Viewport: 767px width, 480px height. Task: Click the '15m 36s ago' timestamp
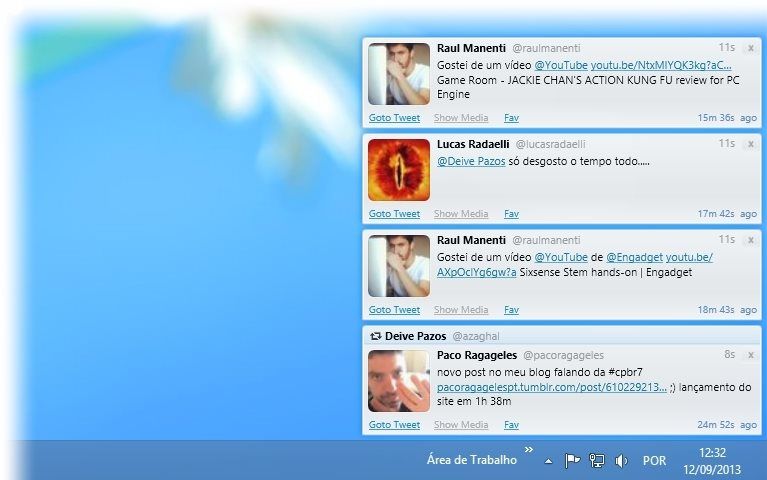click(x=727, y=118)
